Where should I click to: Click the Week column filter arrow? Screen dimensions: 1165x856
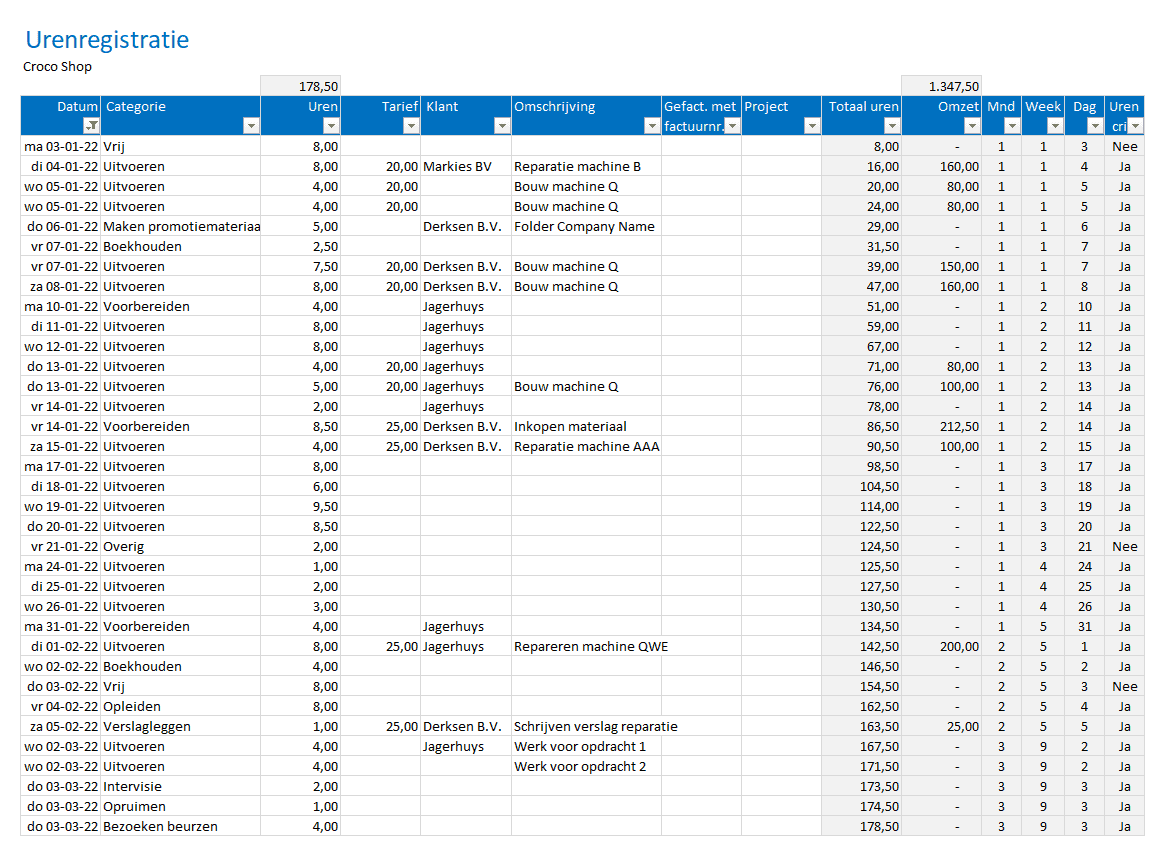[1055, 126]
